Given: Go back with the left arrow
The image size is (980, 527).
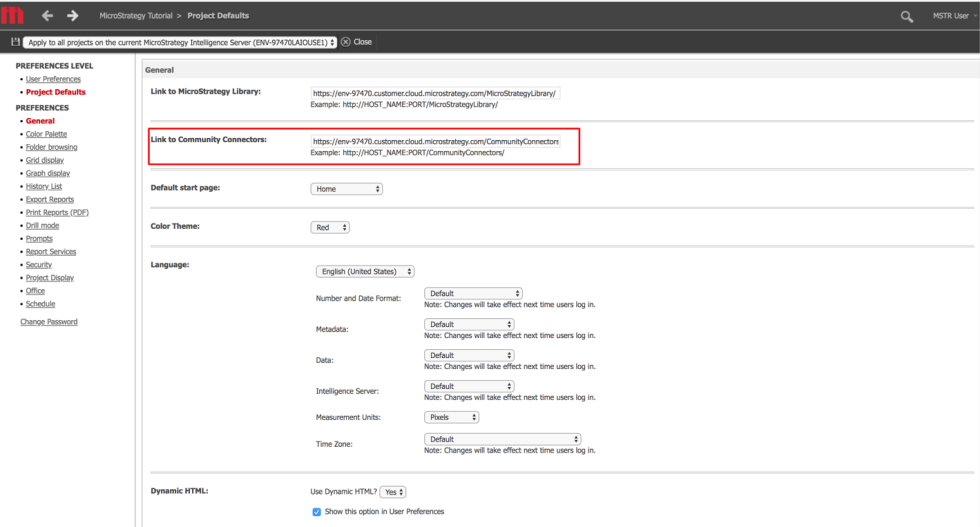Looking at the screenshot, I should point(48,16).
